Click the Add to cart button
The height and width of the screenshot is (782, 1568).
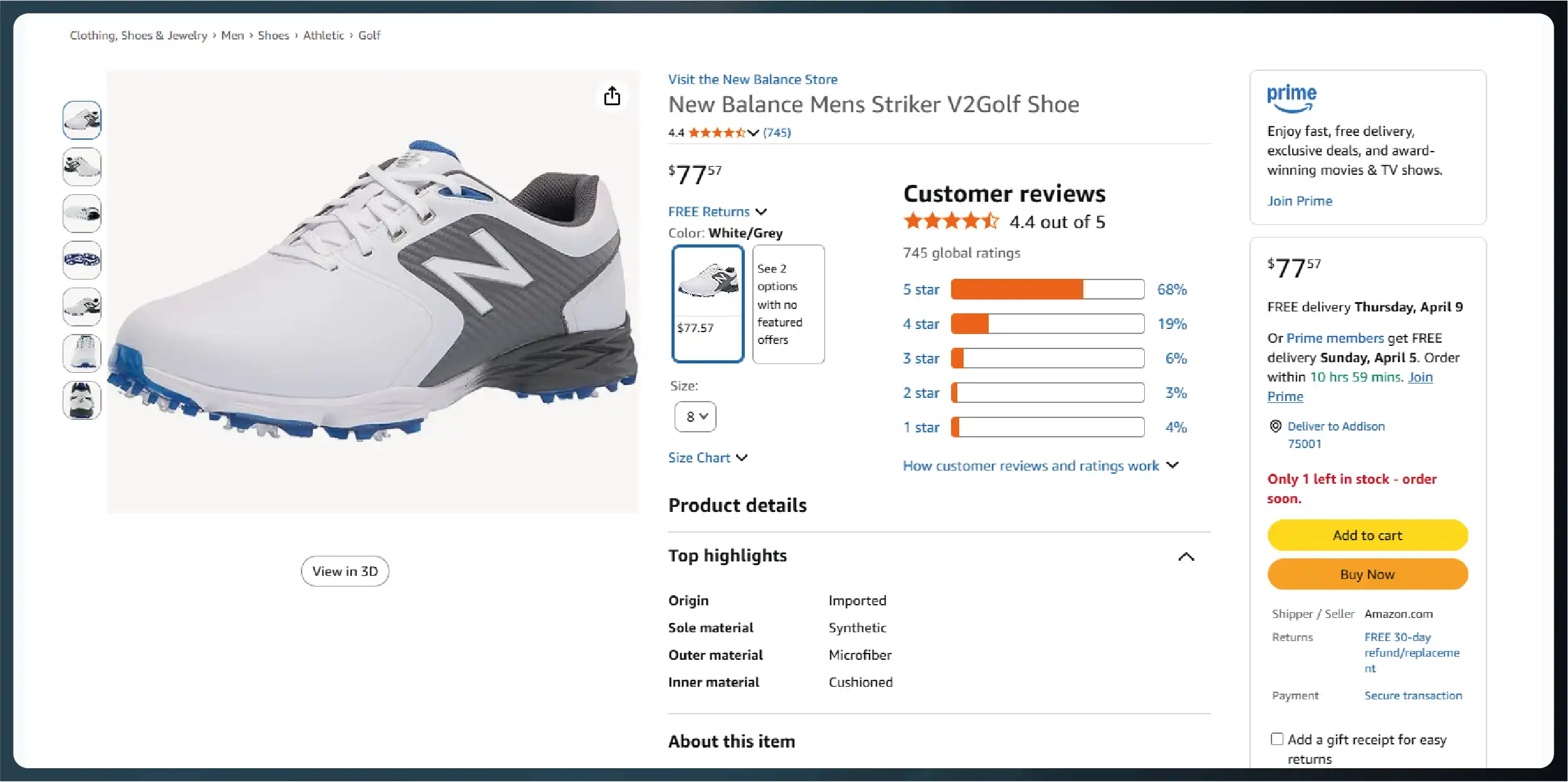coord(1367,535)
